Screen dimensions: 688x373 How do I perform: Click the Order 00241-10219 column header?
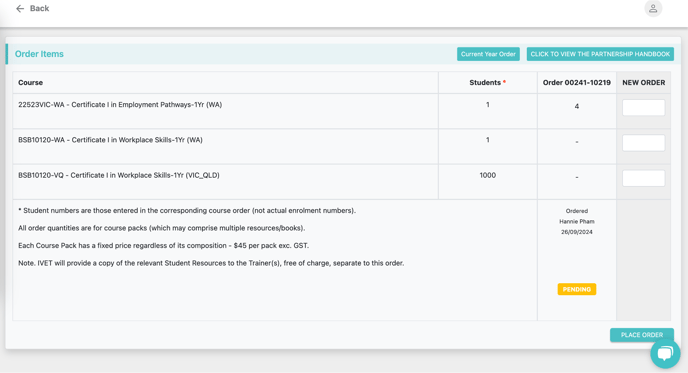(577, 82)
